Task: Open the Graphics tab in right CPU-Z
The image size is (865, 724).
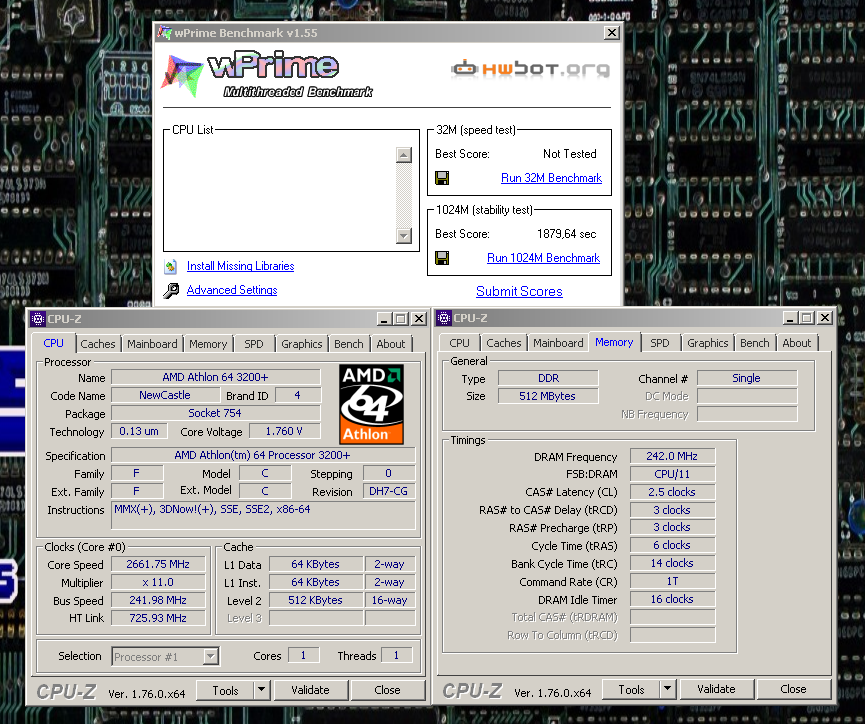Action: (708, 343)
